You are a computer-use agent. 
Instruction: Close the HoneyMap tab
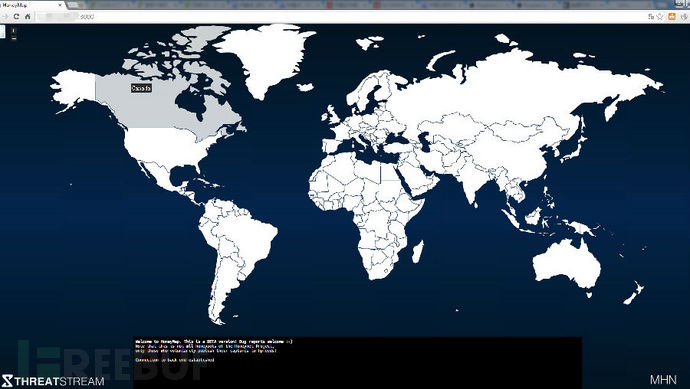point(60,5)
